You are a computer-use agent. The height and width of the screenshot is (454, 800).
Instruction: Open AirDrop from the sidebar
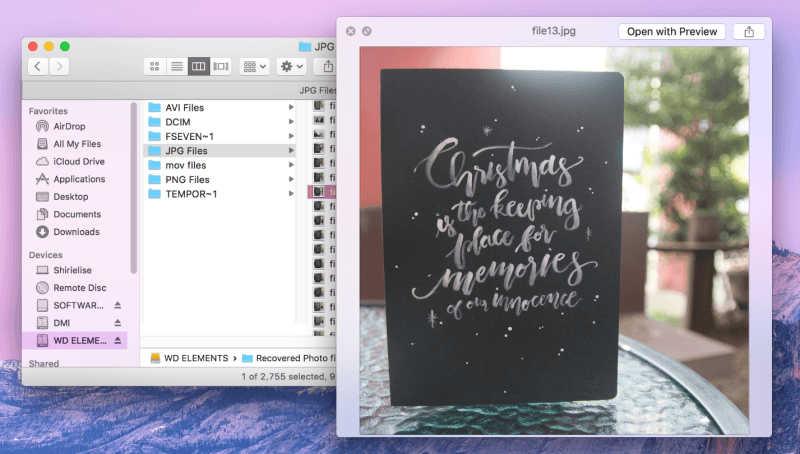[70, 127]
